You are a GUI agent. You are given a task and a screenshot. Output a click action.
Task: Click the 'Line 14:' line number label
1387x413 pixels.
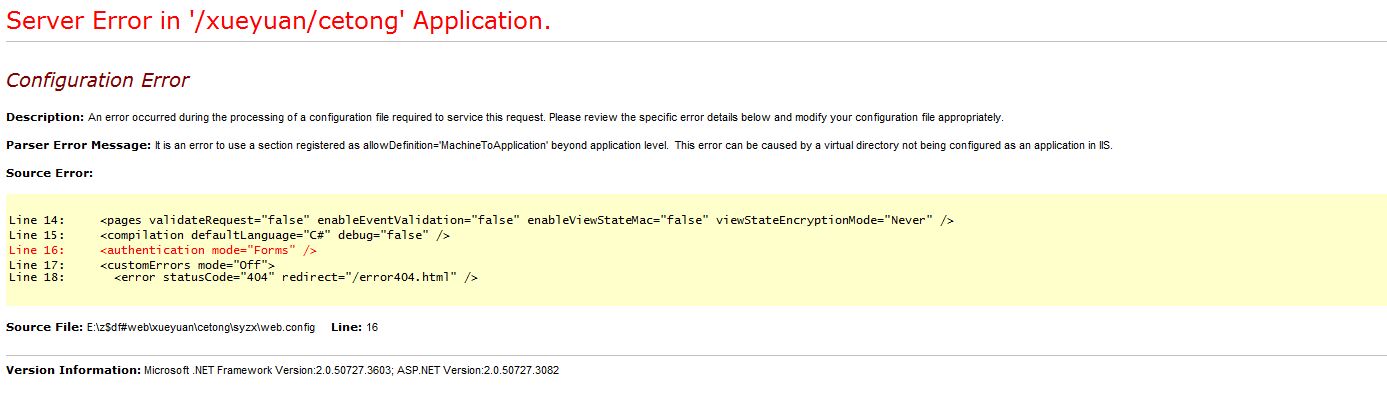click(36, 220)
